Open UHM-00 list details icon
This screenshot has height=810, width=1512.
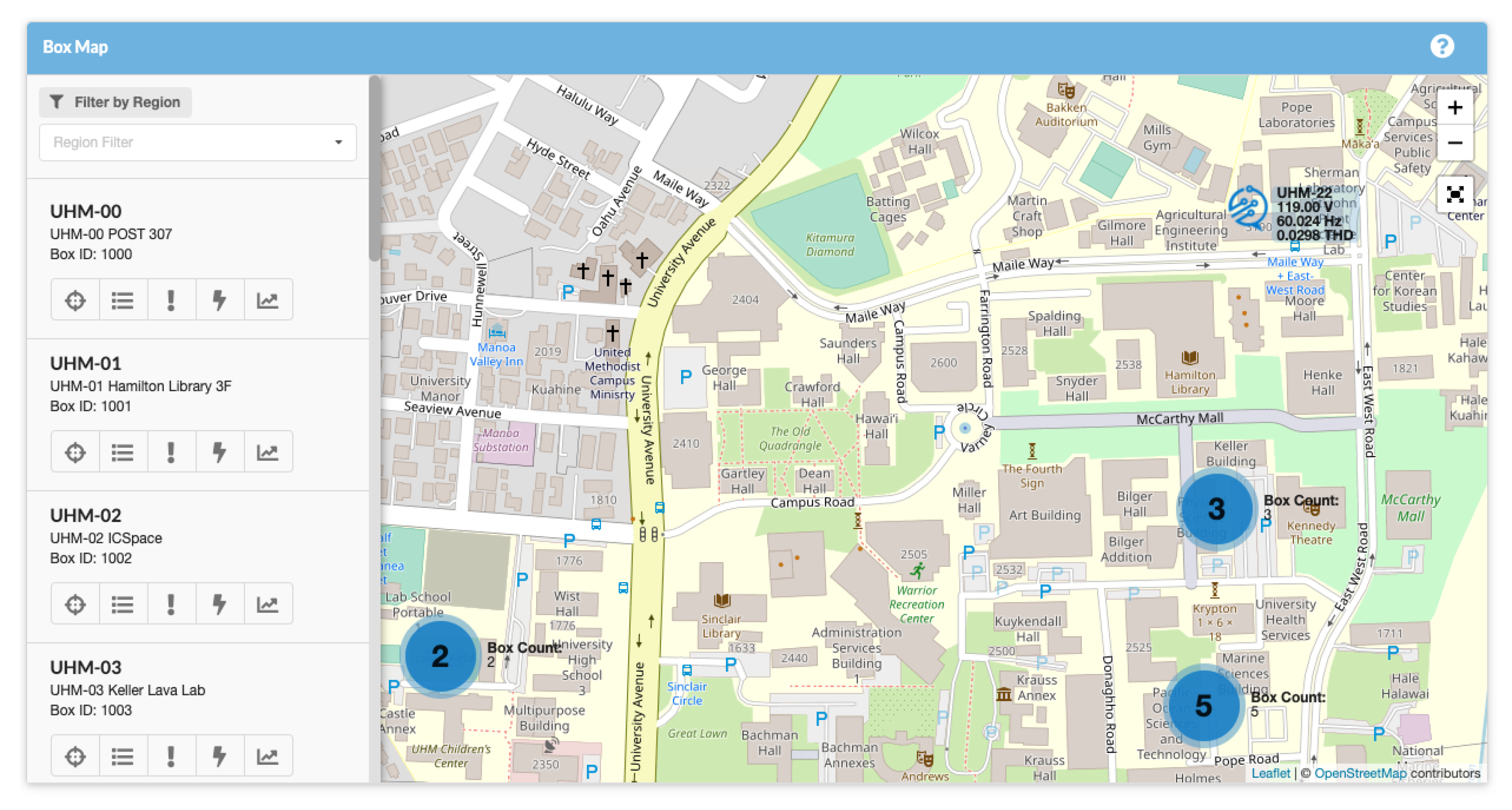[123, 300]
